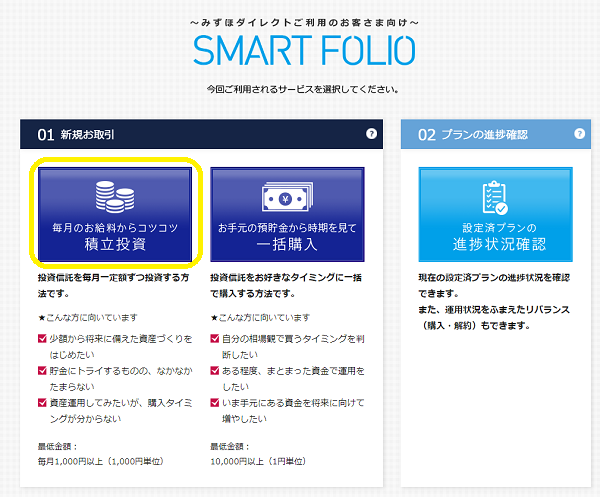Click help icon in プランの進捗確認 header

(579, 134)
